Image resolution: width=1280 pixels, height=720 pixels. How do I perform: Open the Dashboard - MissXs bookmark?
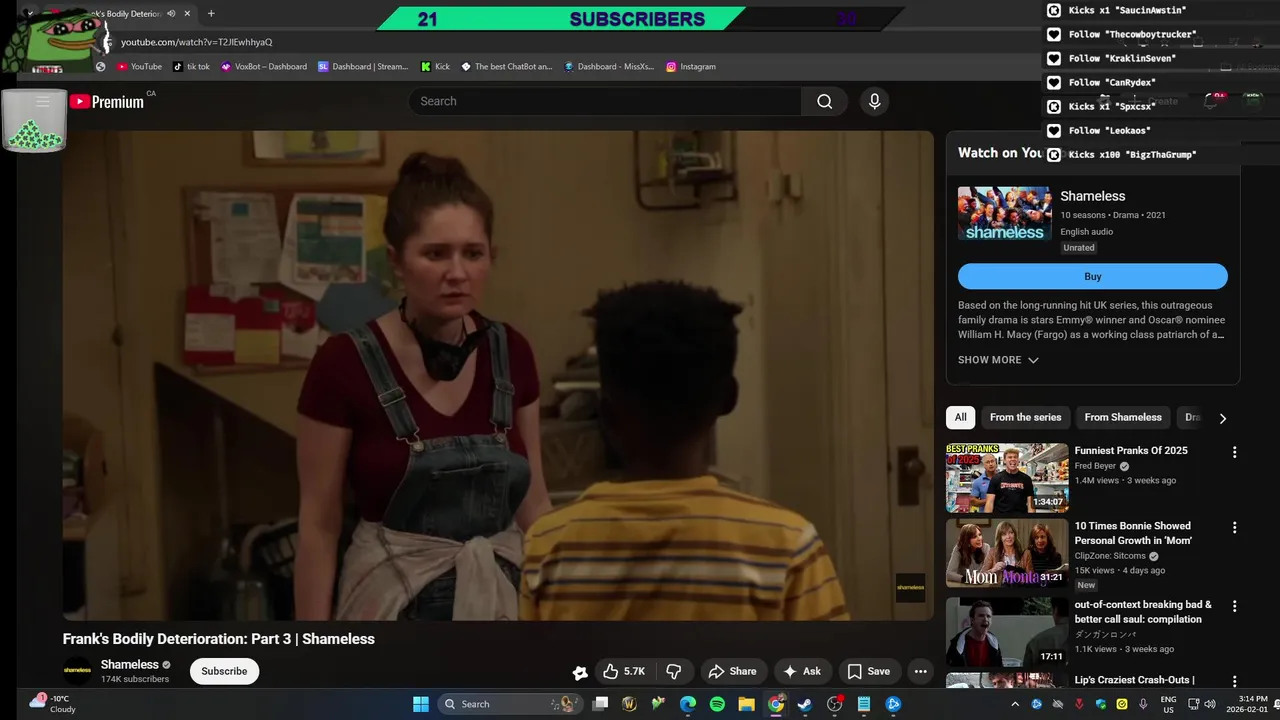coord(608,66)
